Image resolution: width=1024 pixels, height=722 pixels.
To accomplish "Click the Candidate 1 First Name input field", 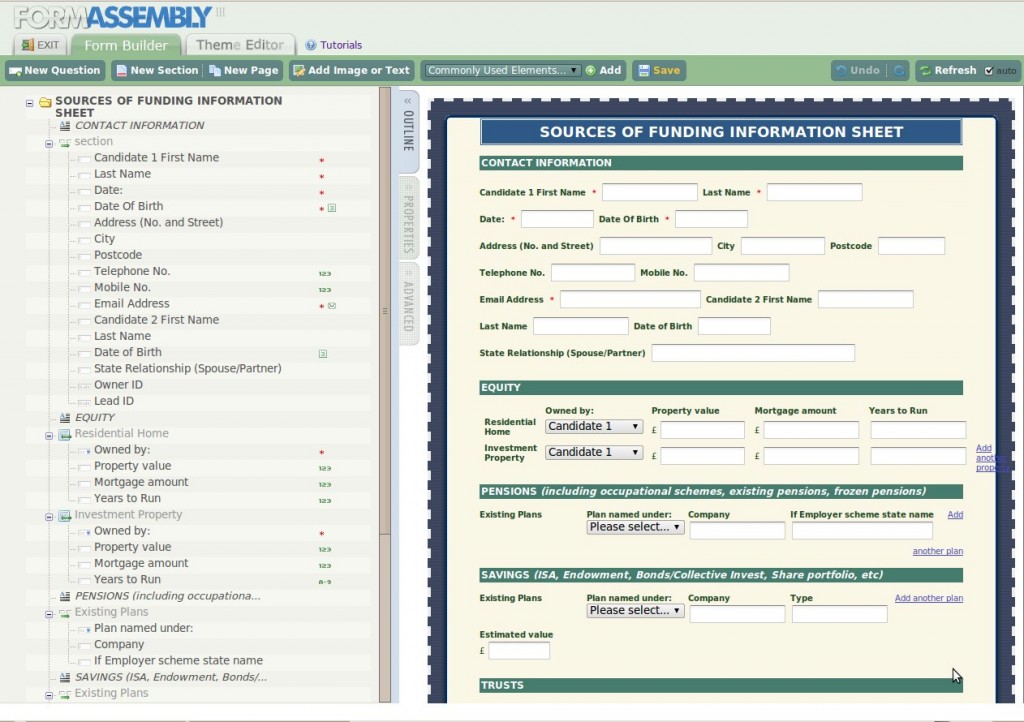I will (649, 192).
